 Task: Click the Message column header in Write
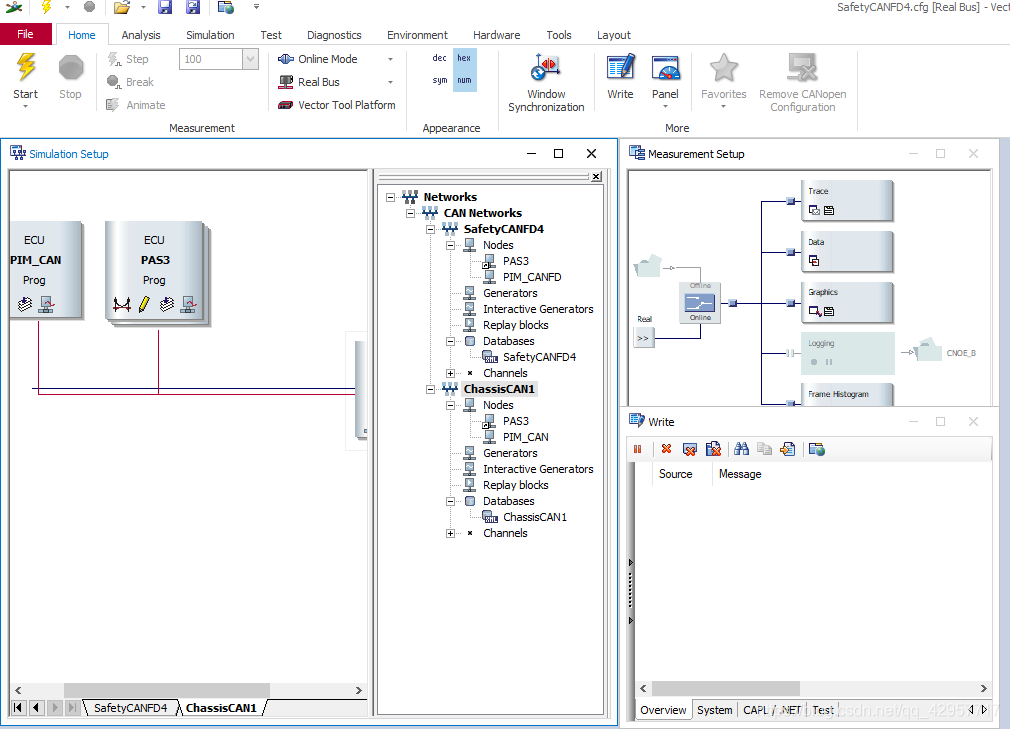click(739, 474)
